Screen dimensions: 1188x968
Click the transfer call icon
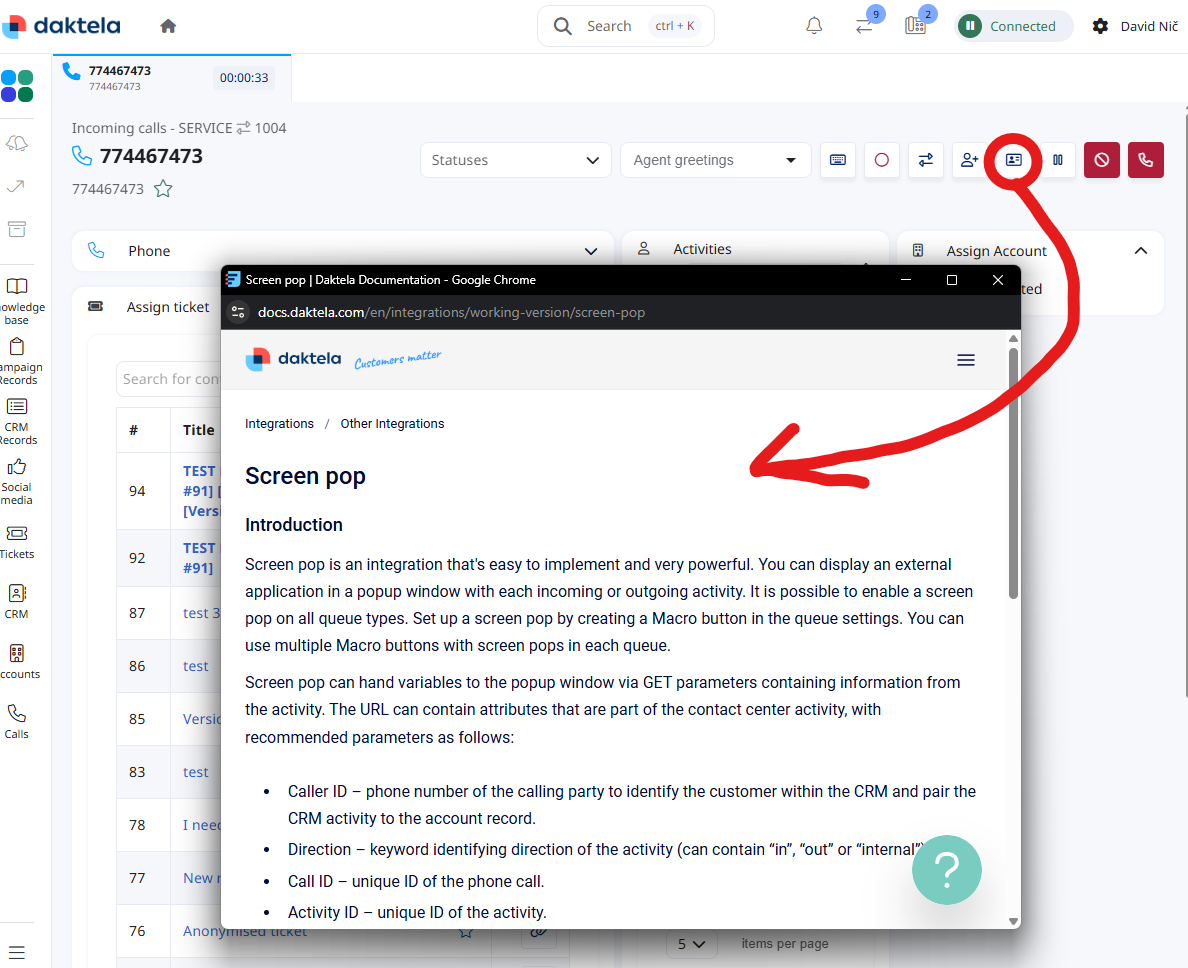pos(925,160)
